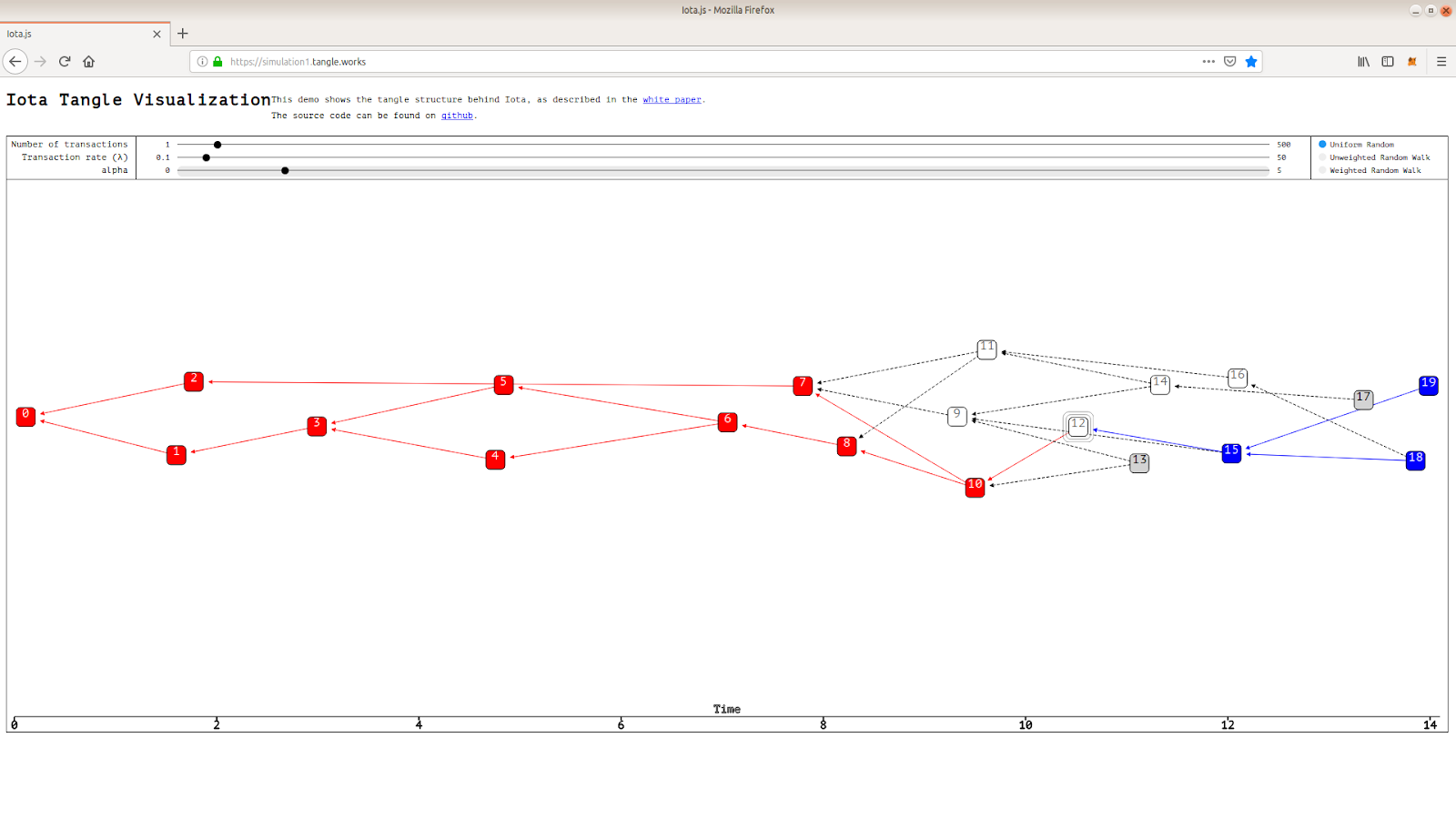Screen dimensions: 1456x819
Task: Click the 'Number of transactions' label
Action: click(x=69, y=145)
